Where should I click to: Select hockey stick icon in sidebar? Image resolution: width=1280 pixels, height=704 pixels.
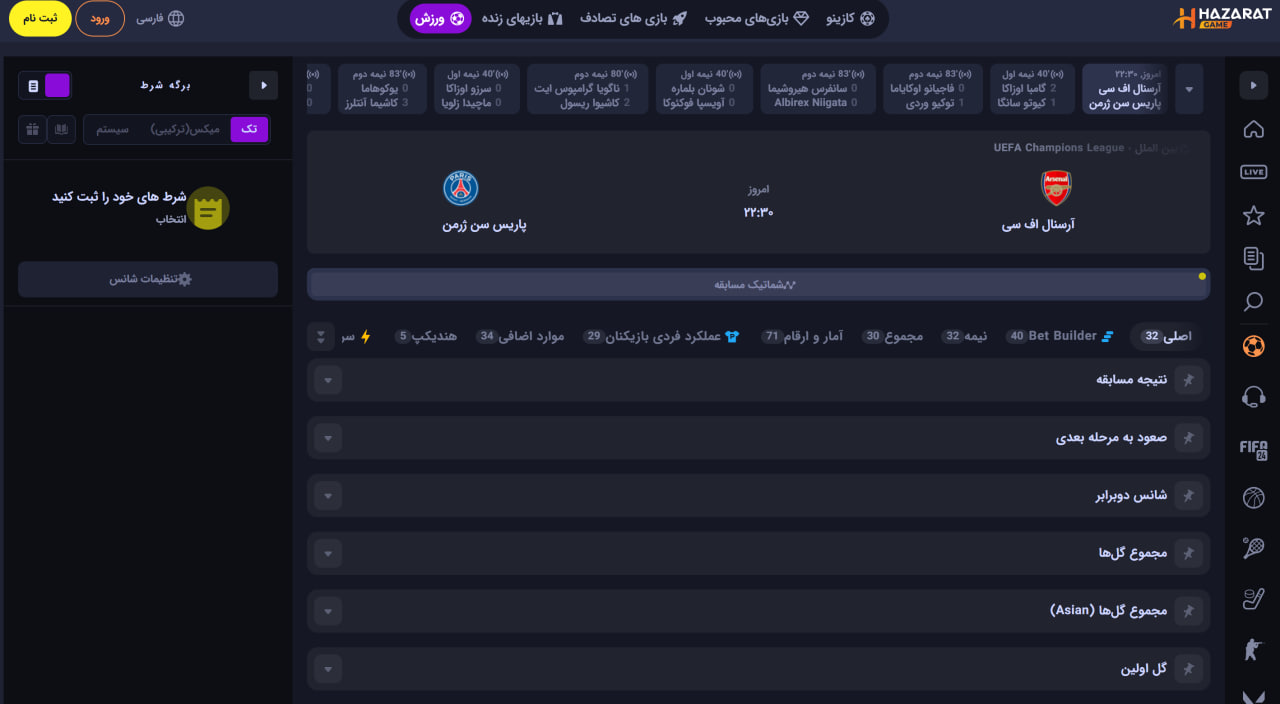click(x=1253, y=599)
